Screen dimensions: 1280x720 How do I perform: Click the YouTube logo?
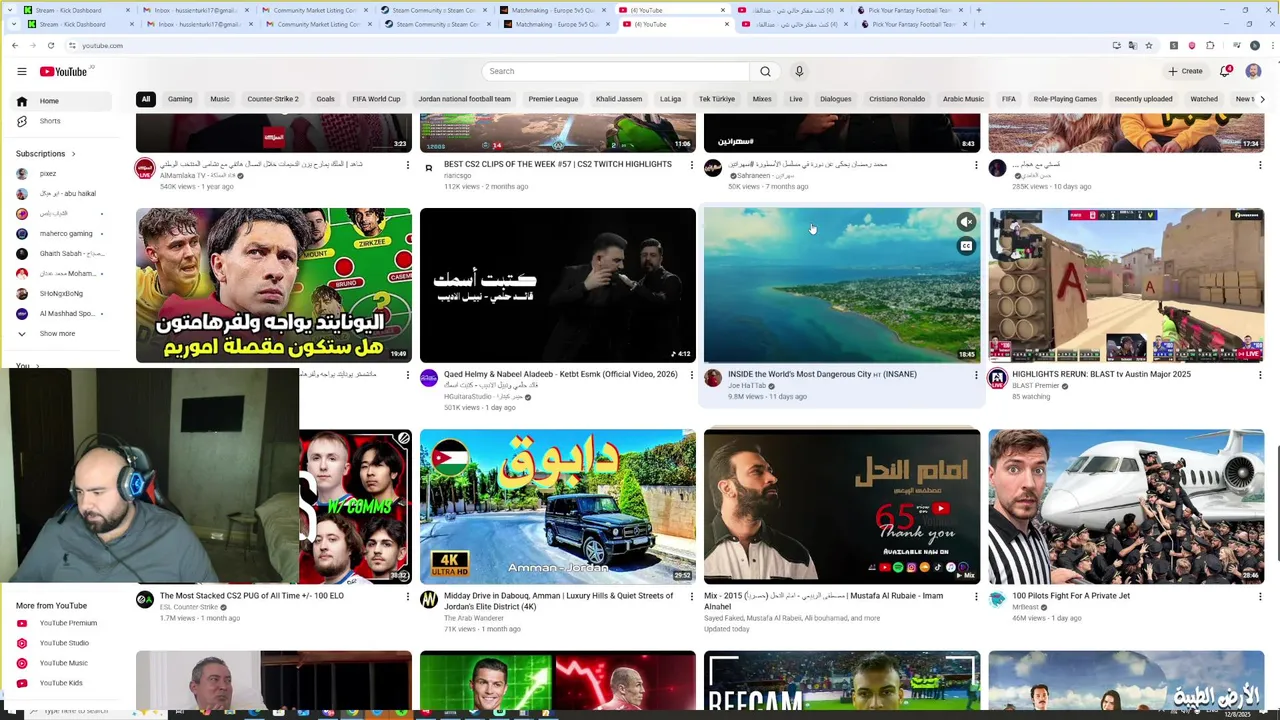[x=66, y=71]
